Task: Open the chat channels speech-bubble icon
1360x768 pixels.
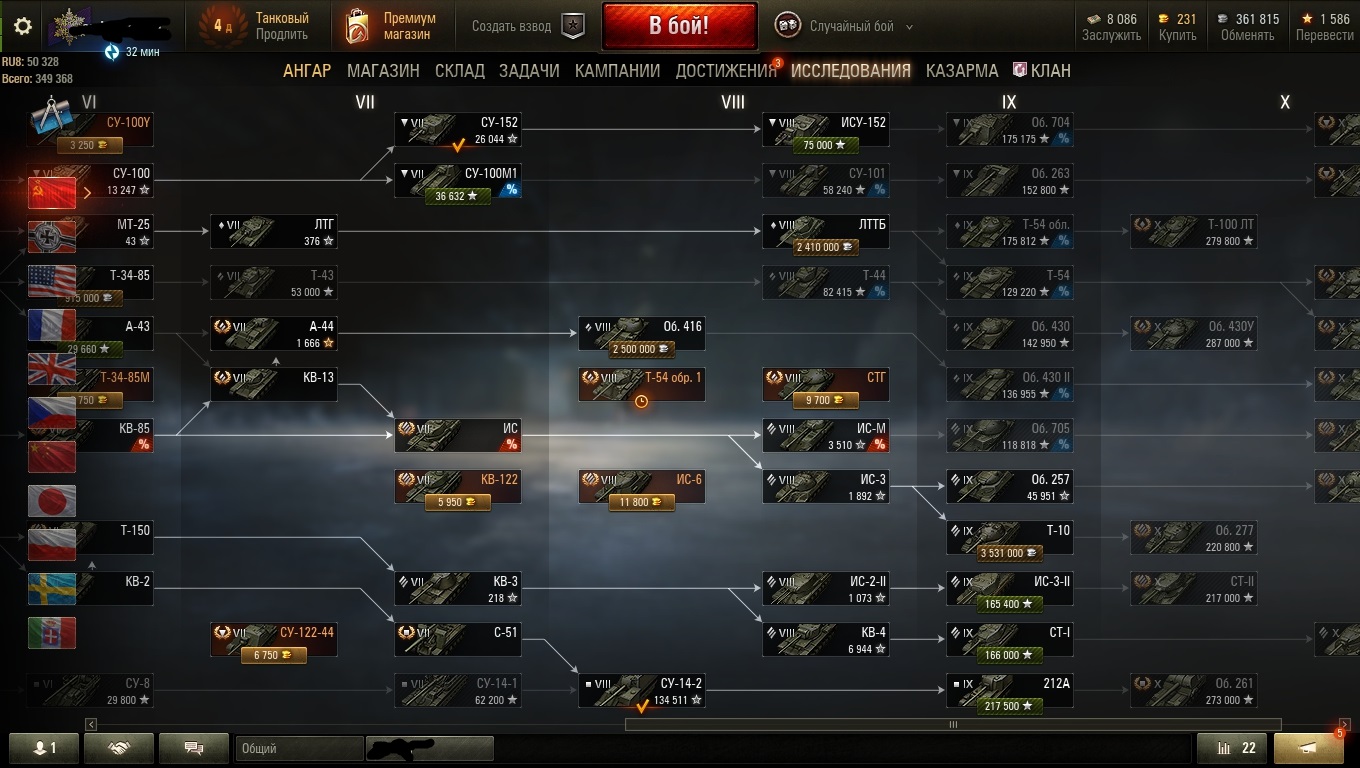Action: pos(194,748)
